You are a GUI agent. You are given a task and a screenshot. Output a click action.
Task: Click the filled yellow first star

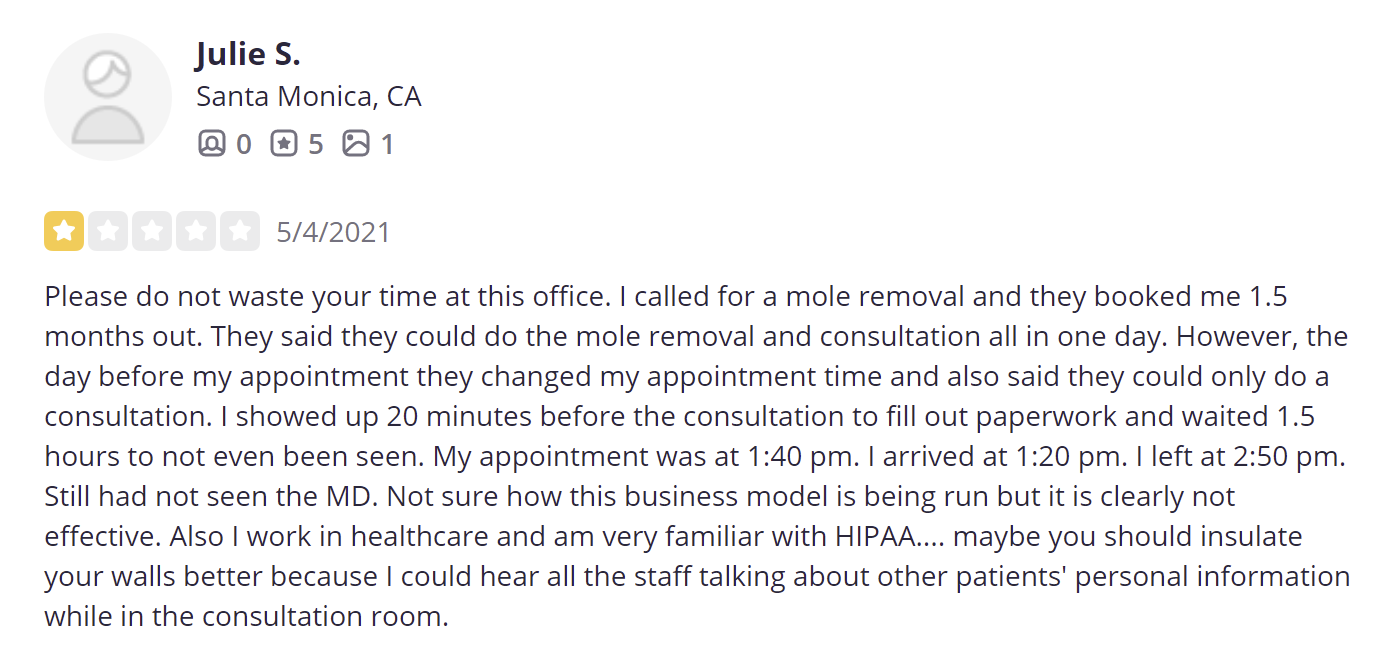pyautogui.click(x=64, y=231)
